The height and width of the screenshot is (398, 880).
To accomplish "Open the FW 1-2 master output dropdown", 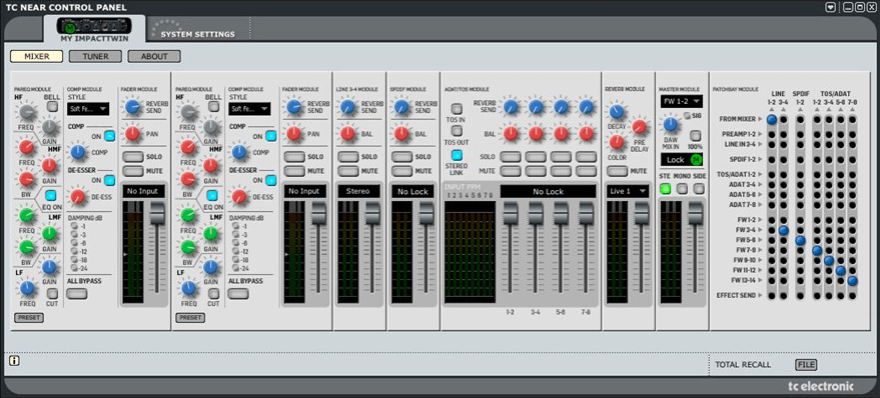I will click(681, 102).
